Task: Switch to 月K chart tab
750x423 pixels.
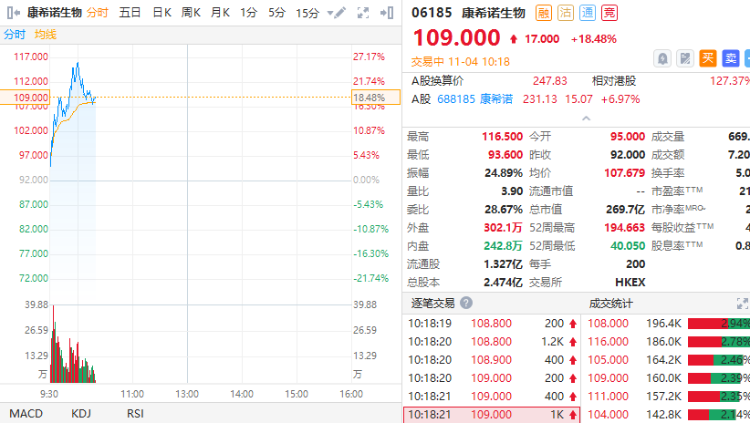Action: point(220,12)
